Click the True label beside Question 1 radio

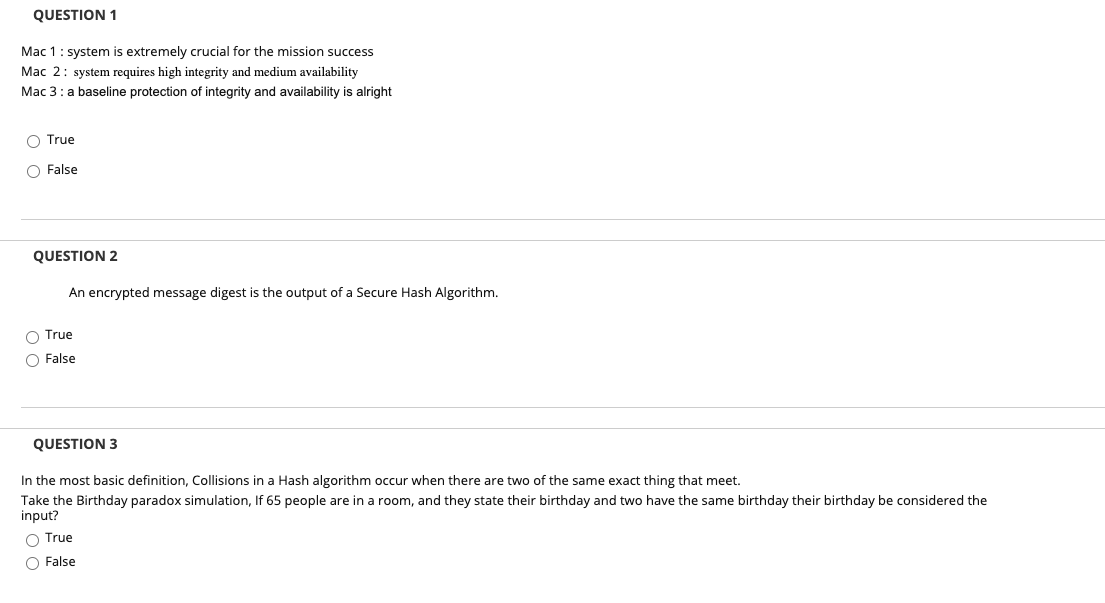click(62, 140)
